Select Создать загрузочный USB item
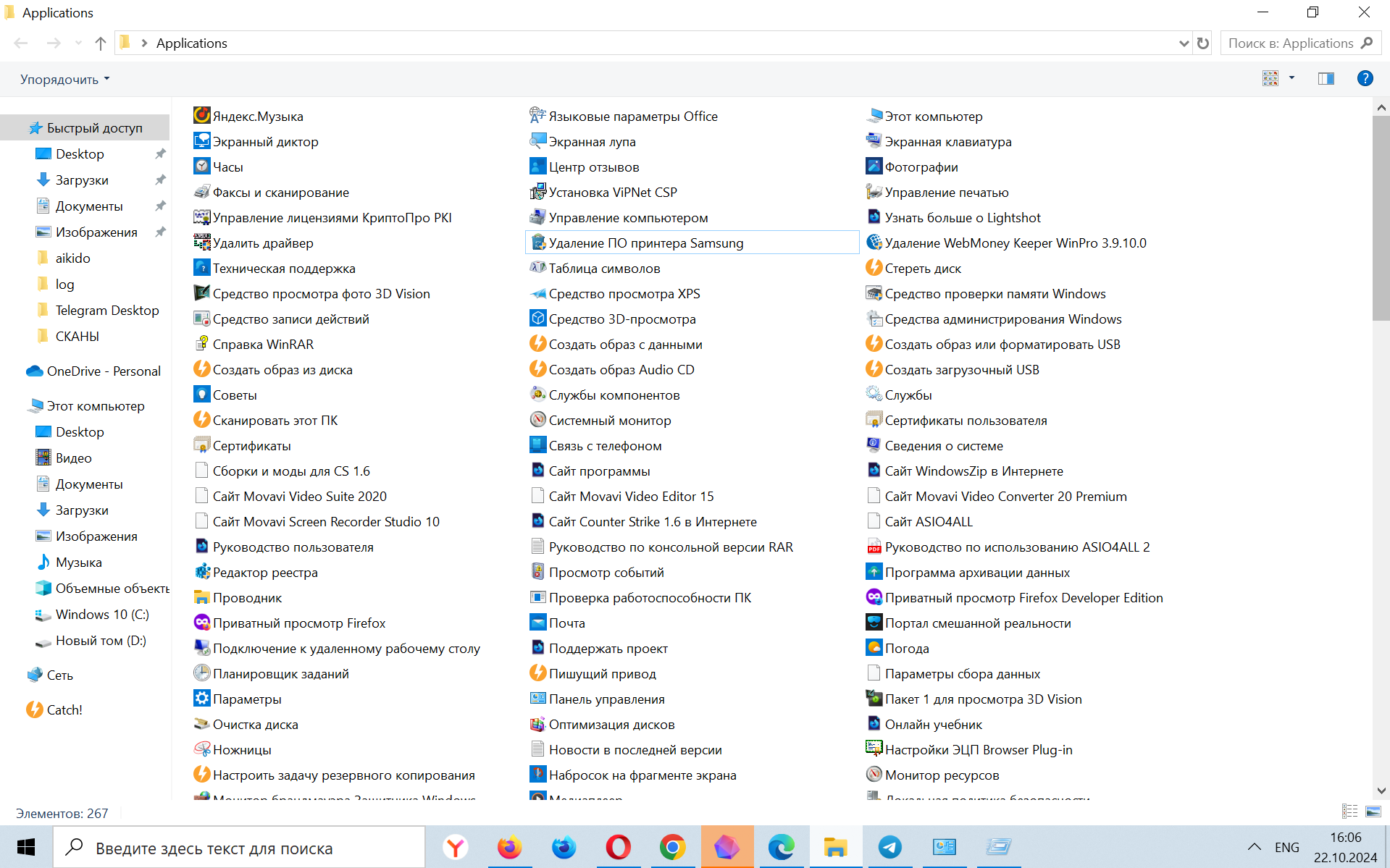Viewport: 1390px width, 868px height. tap(953, 369)
